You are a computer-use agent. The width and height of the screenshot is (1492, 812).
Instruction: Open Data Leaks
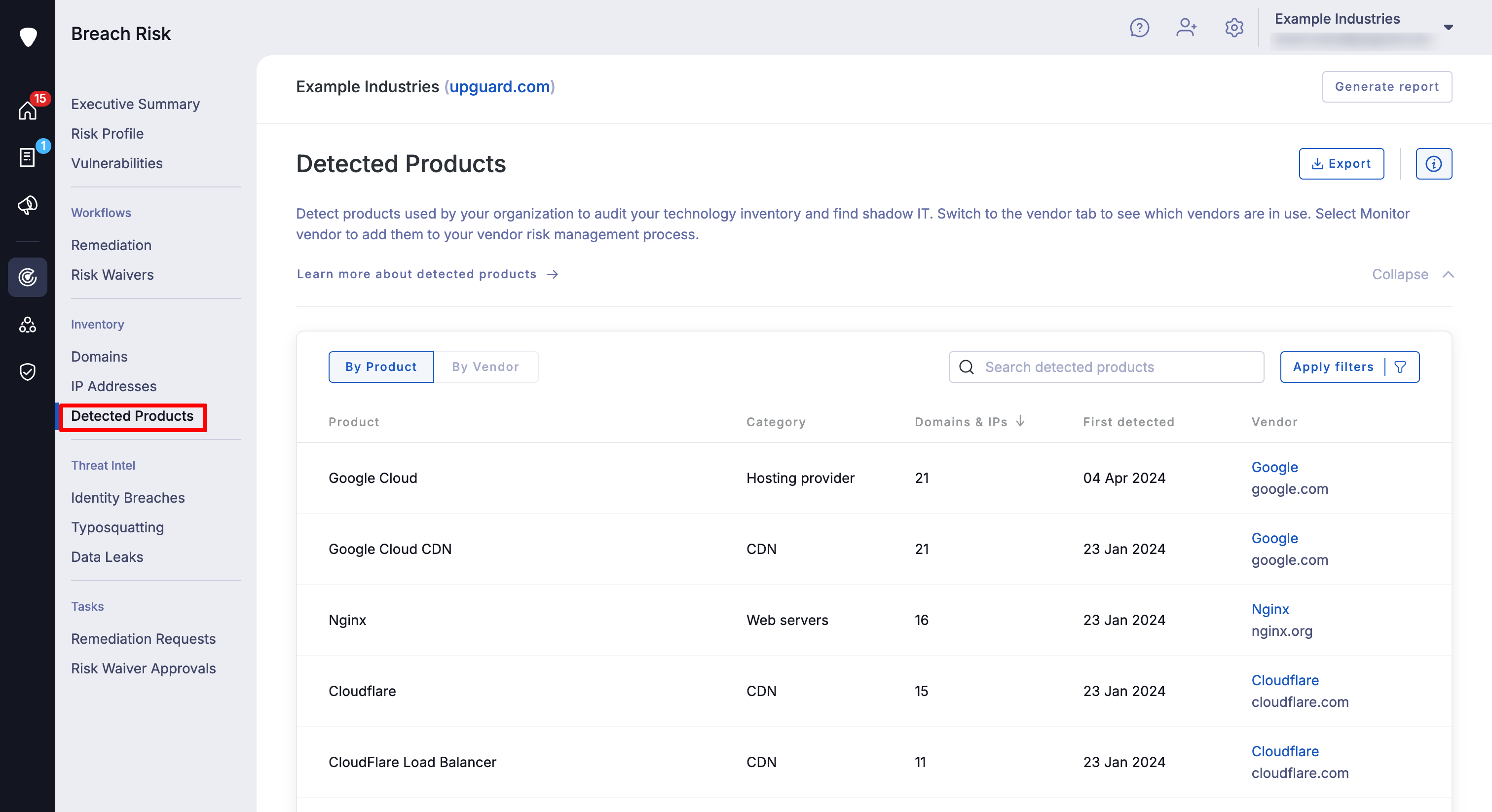pos(107,557)
